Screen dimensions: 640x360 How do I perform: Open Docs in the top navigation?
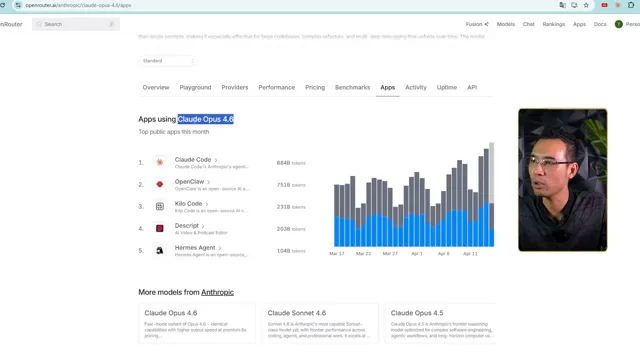click(x=600, y=24)
